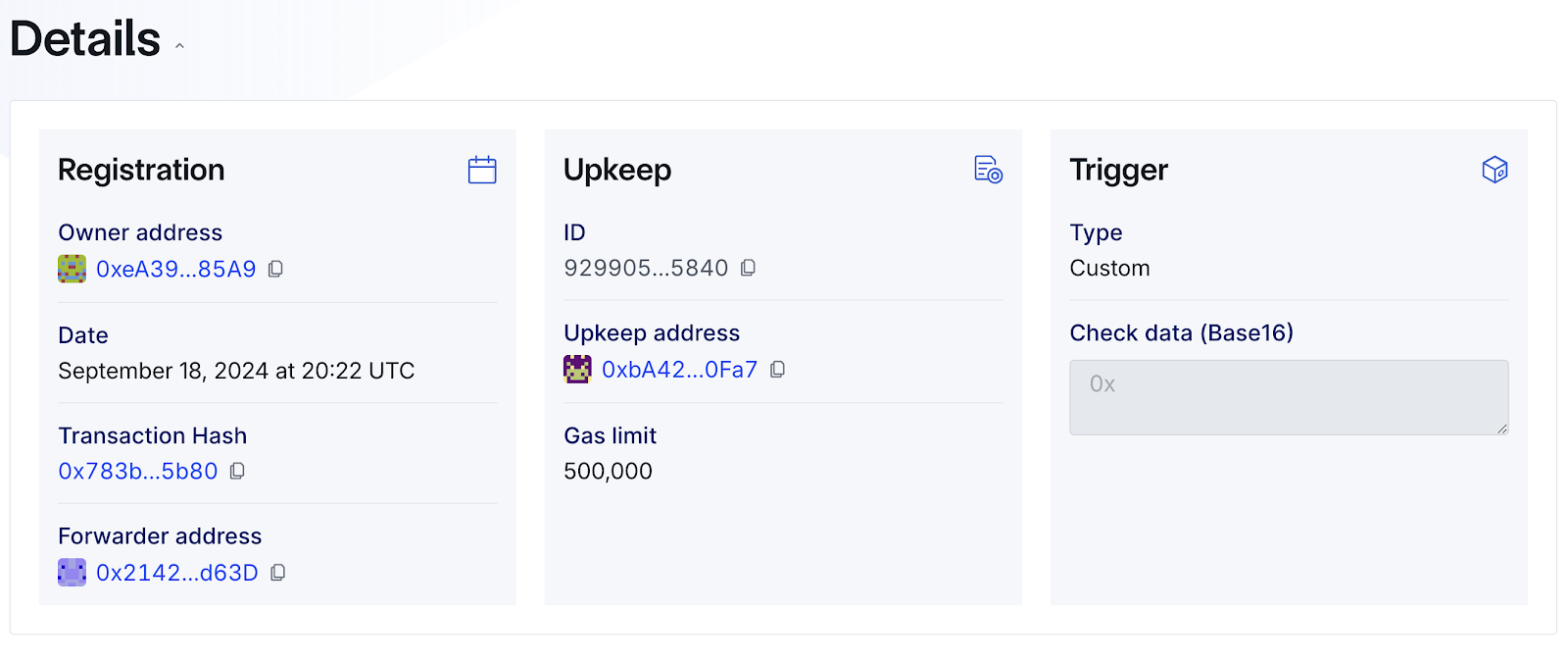This screenshot has height=658, width=1568.
Task: Click the upkeep address identicon avatar
Action: tap(577, 370)
